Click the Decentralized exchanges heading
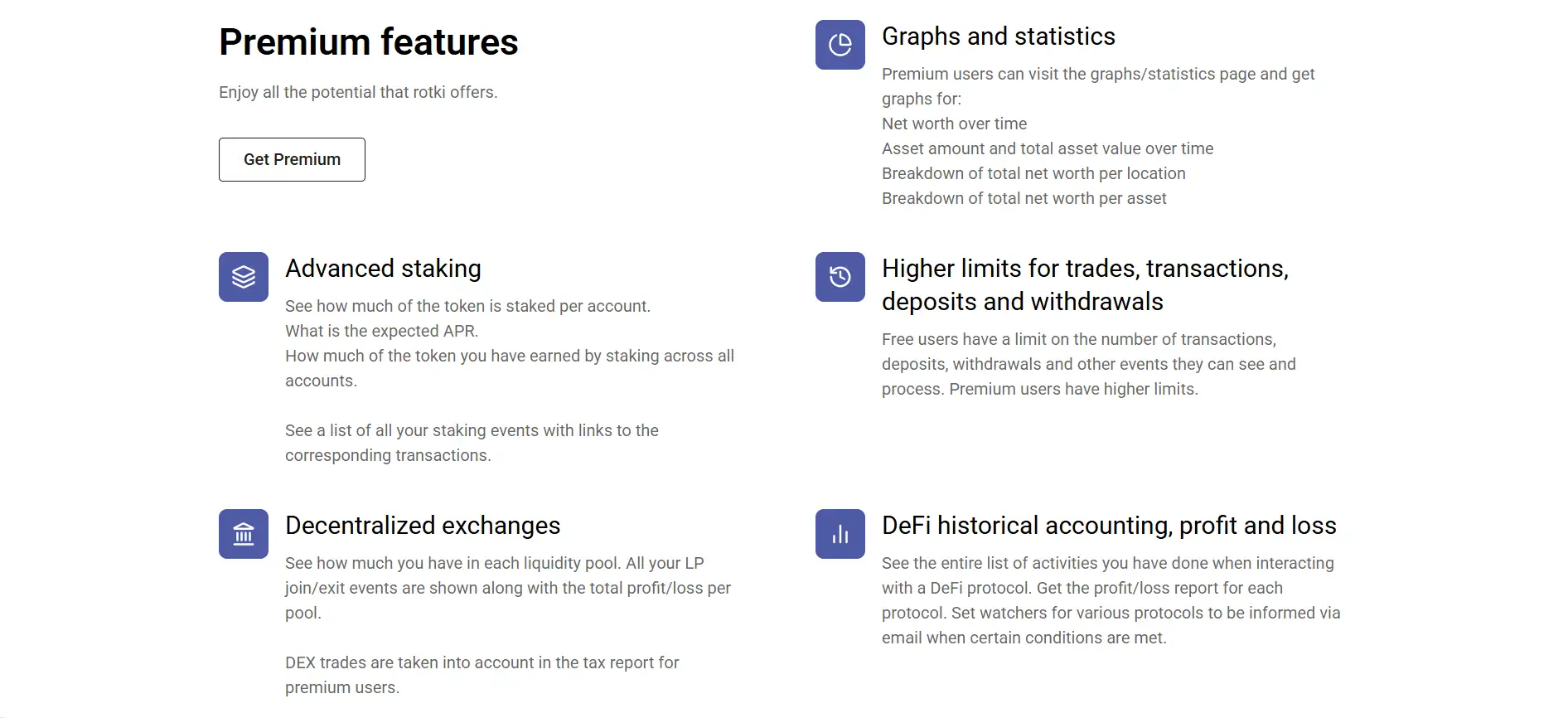This screenshot has width=1568, height=718. click(423, 526)
